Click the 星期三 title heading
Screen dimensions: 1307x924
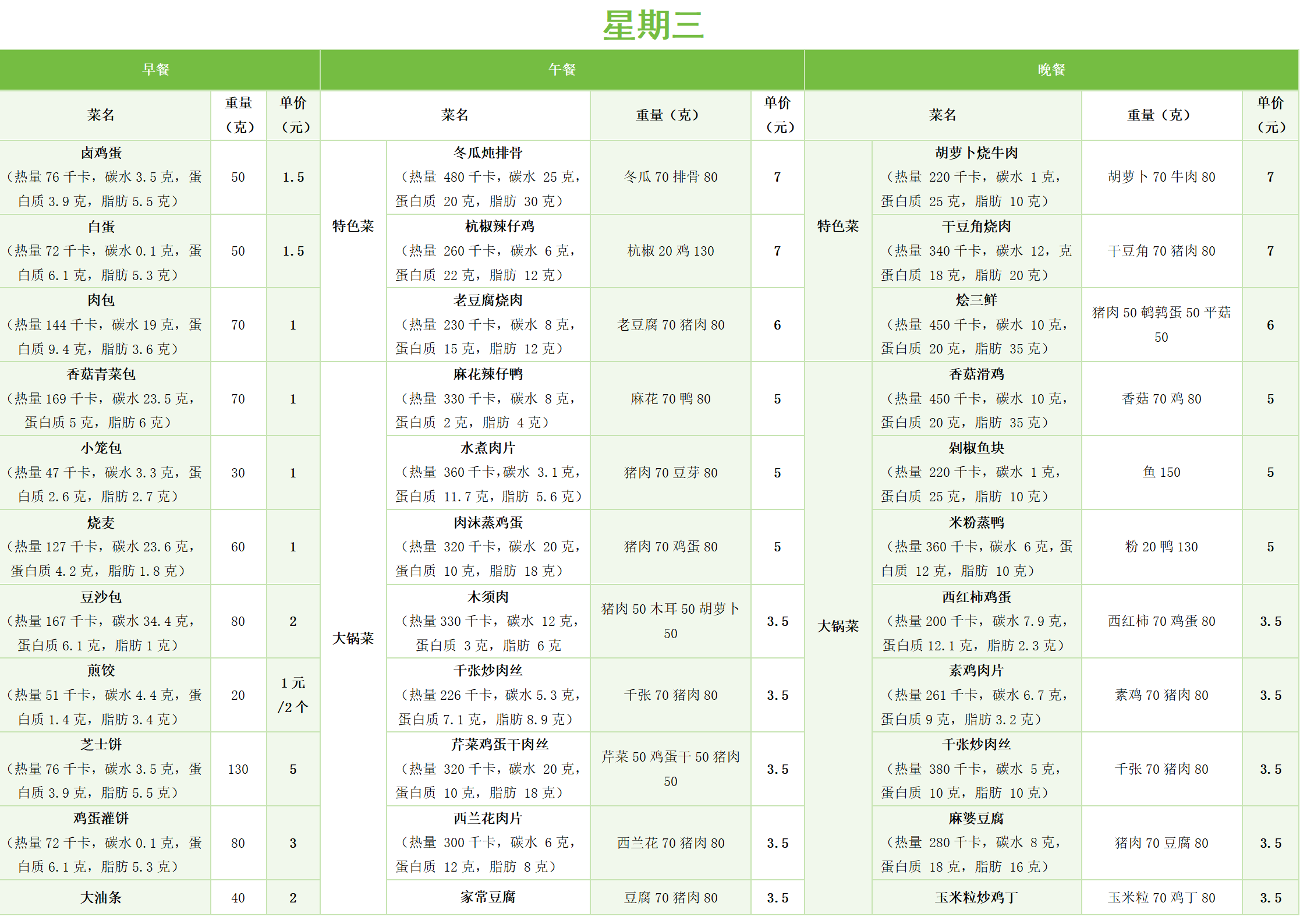(x=653, y=26)
